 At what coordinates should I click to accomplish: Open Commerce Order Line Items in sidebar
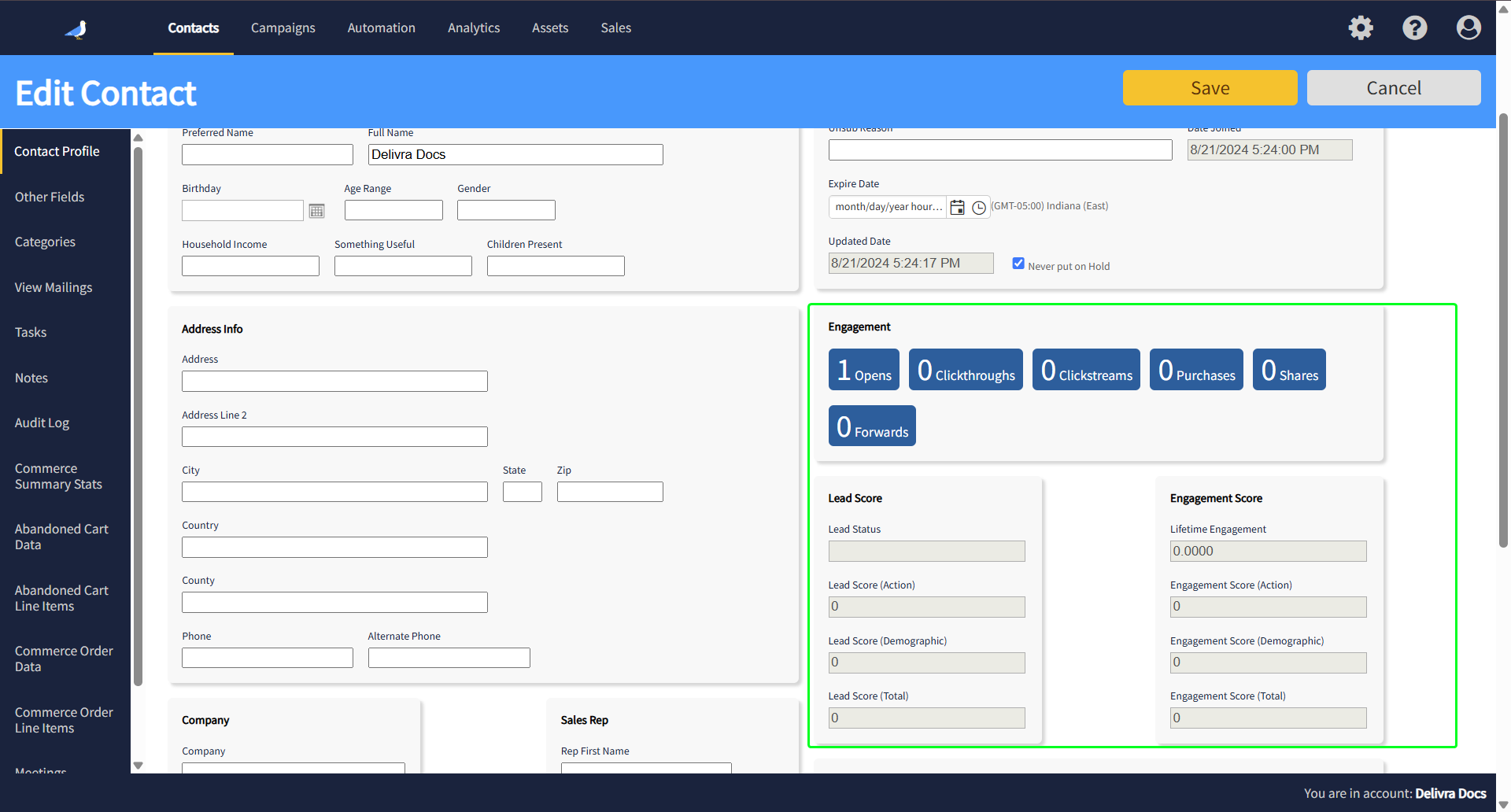pos(65,720)
